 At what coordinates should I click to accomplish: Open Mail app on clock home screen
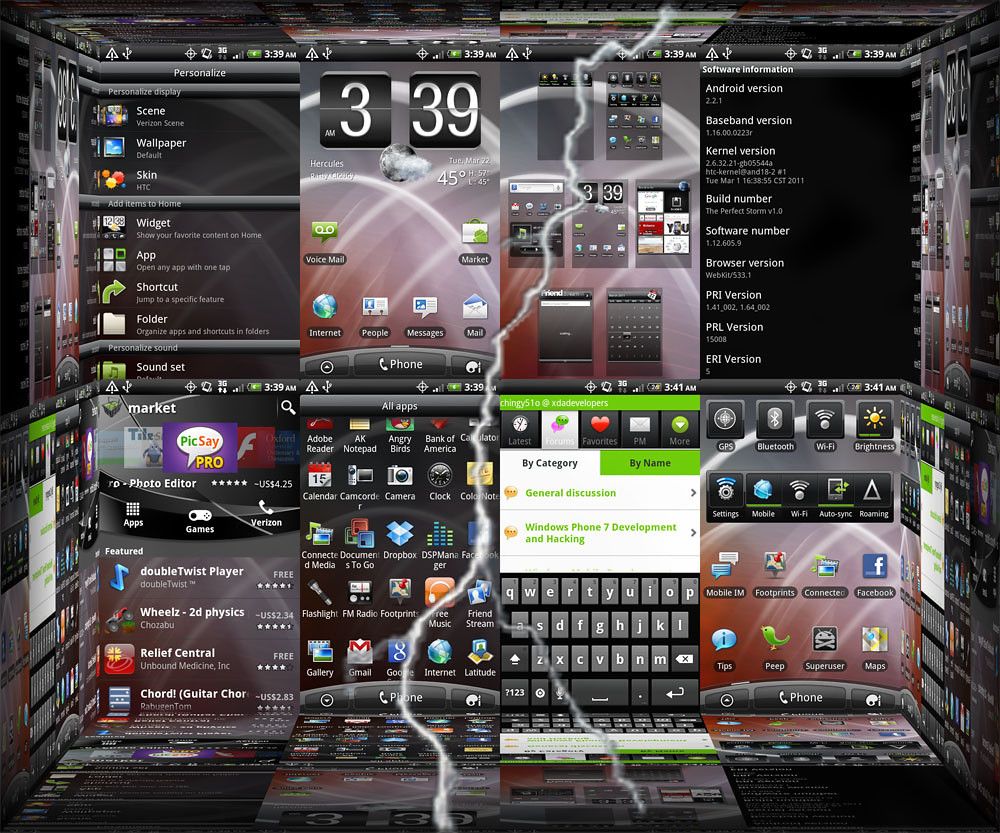[474, 316]
